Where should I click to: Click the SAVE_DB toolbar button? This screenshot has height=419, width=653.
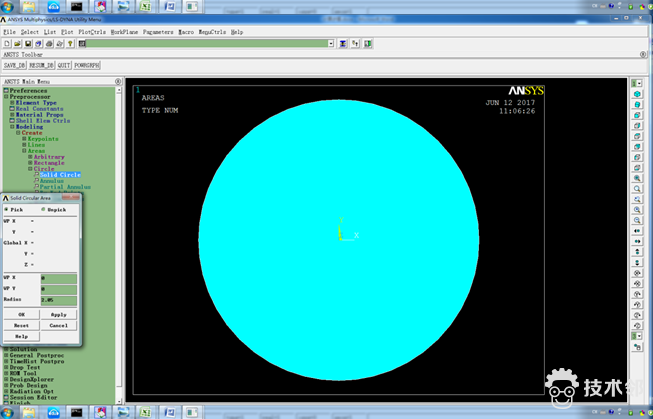pos(15,65)
